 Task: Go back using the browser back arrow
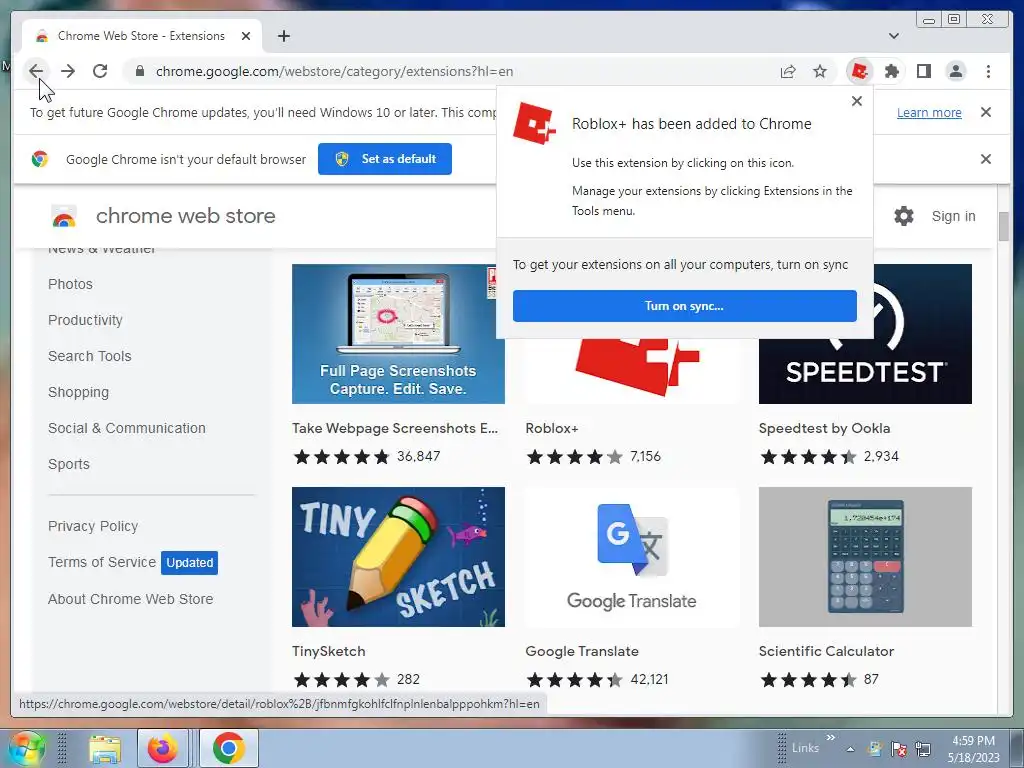36,71
